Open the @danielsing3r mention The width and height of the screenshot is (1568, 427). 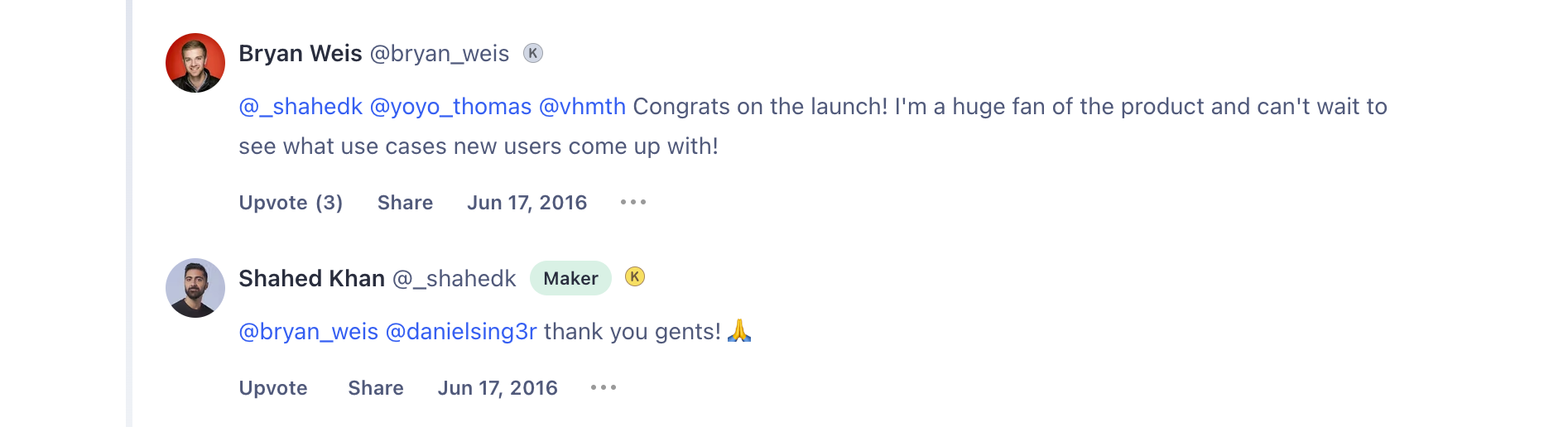point(461,332)
